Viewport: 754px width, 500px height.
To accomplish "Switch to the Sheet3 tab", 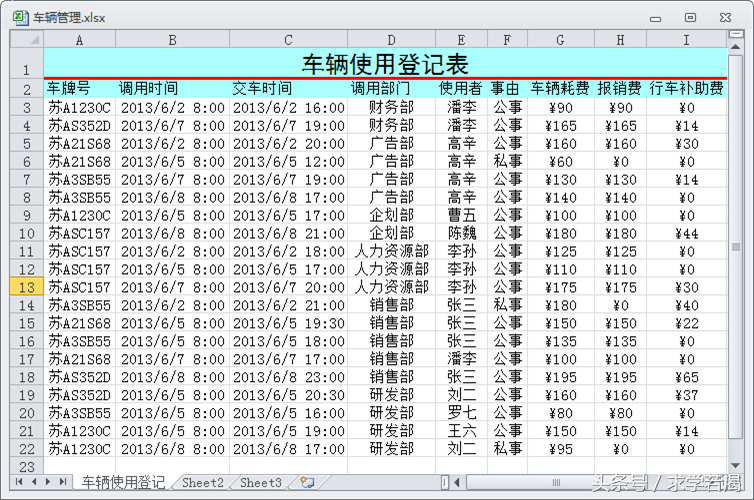I will [261, 483].
